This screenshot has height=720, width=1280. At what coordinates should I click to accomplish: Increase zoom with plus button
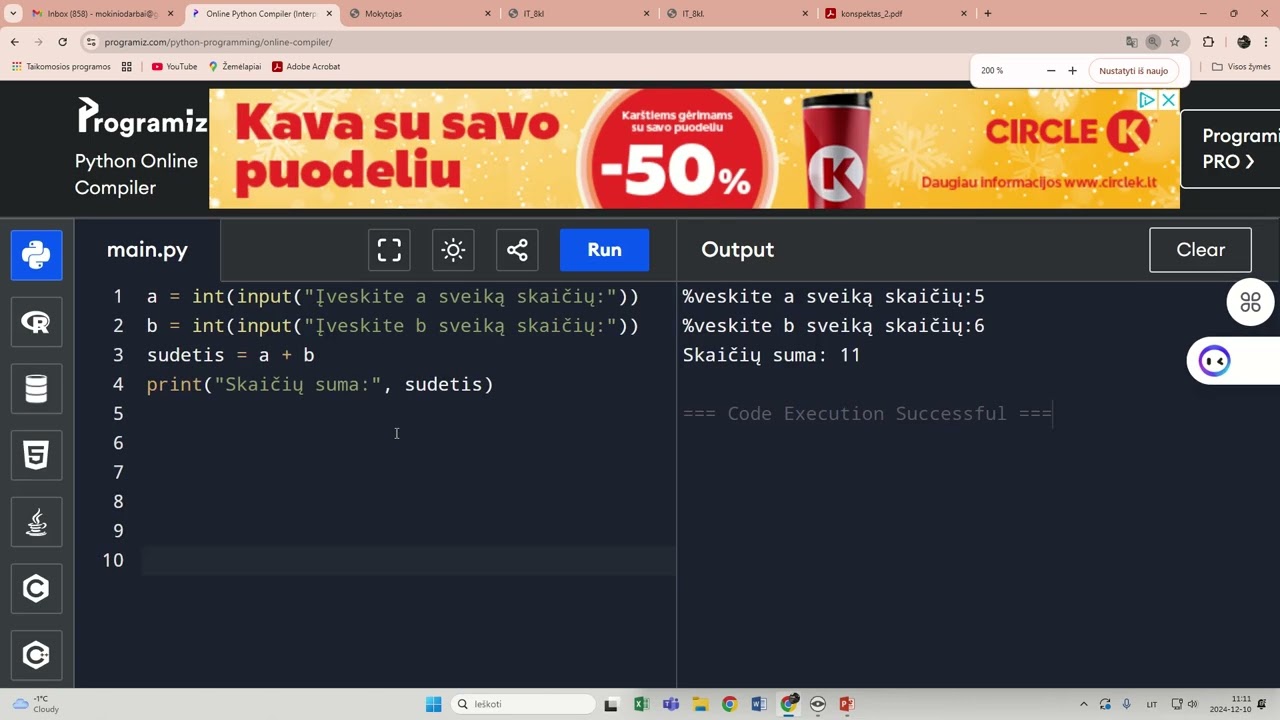1072,71
